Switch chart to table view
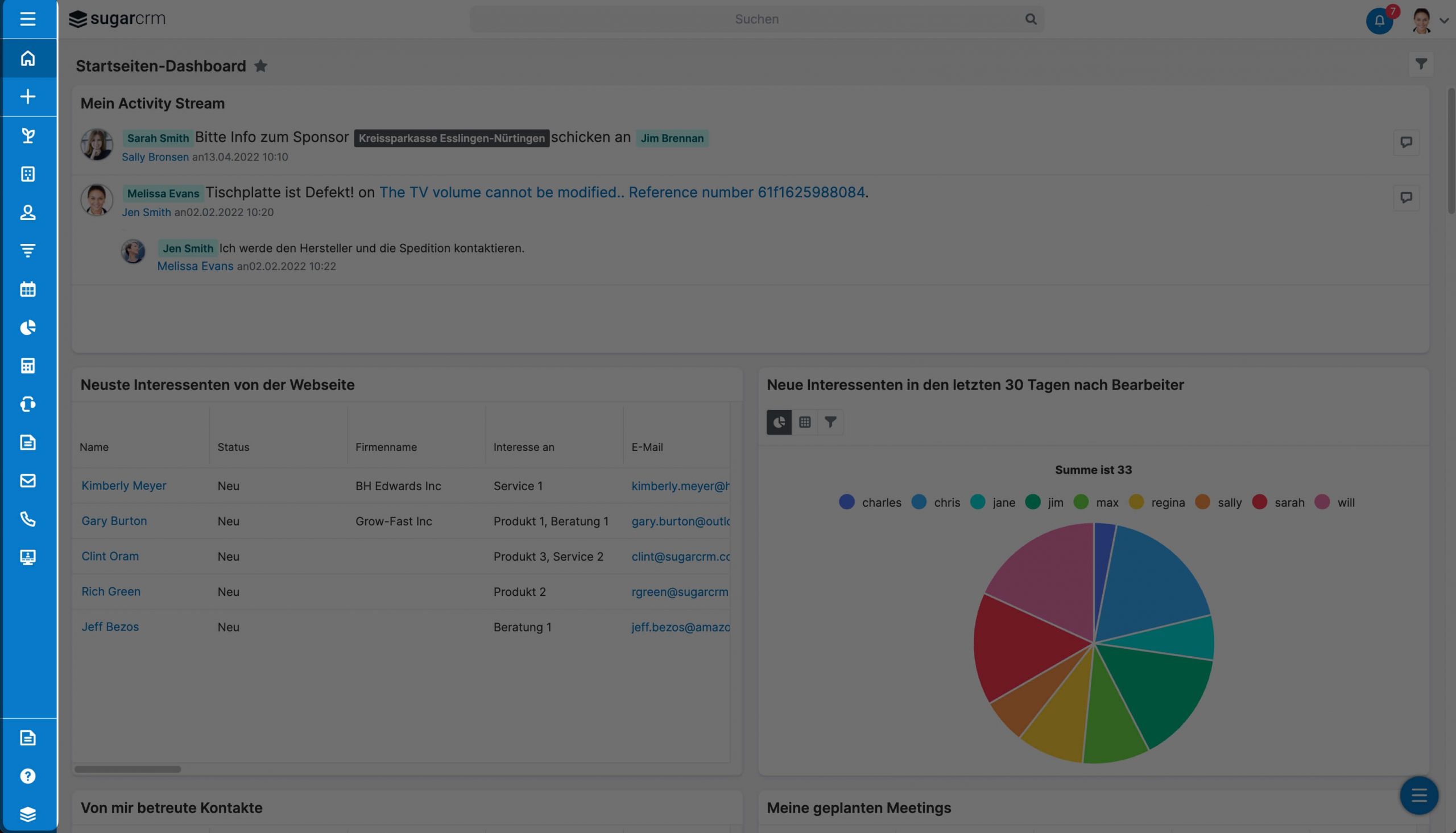The image size is (1456, 833). (804, 422)
